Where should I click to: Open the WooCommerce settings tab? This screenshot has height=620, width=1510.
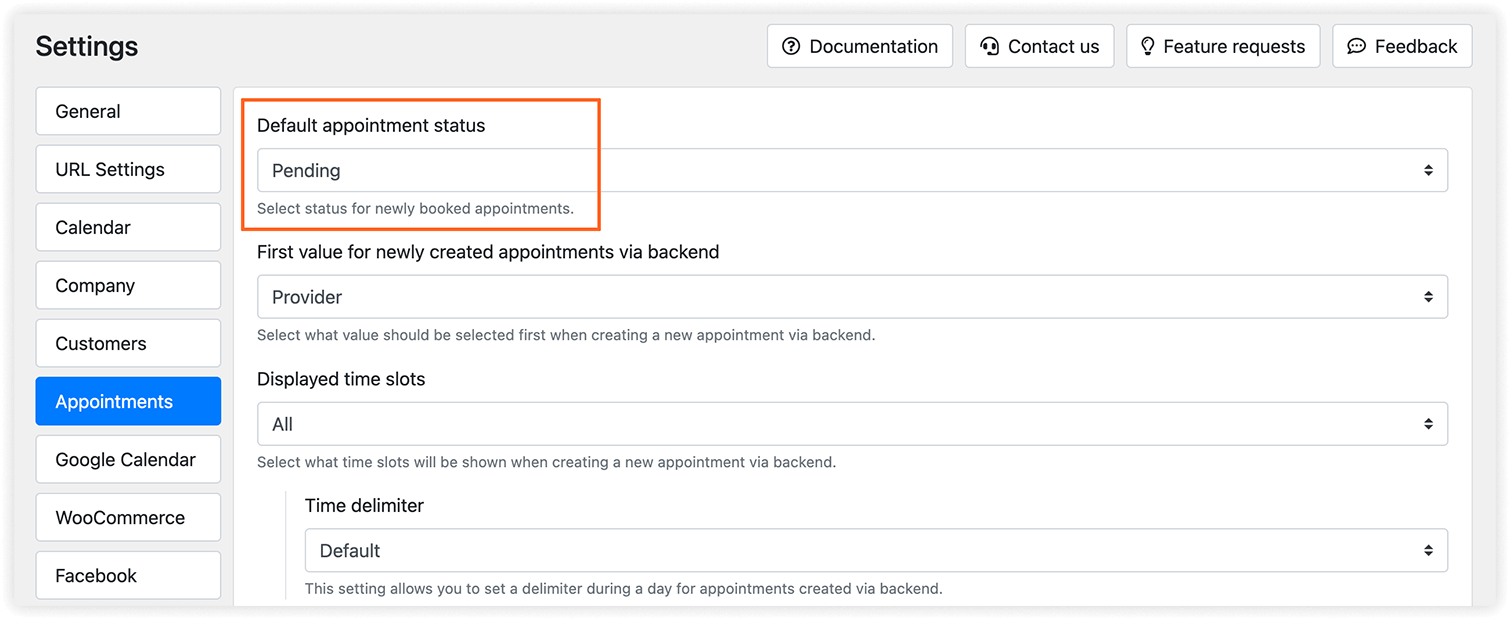[x=128, y=517]
